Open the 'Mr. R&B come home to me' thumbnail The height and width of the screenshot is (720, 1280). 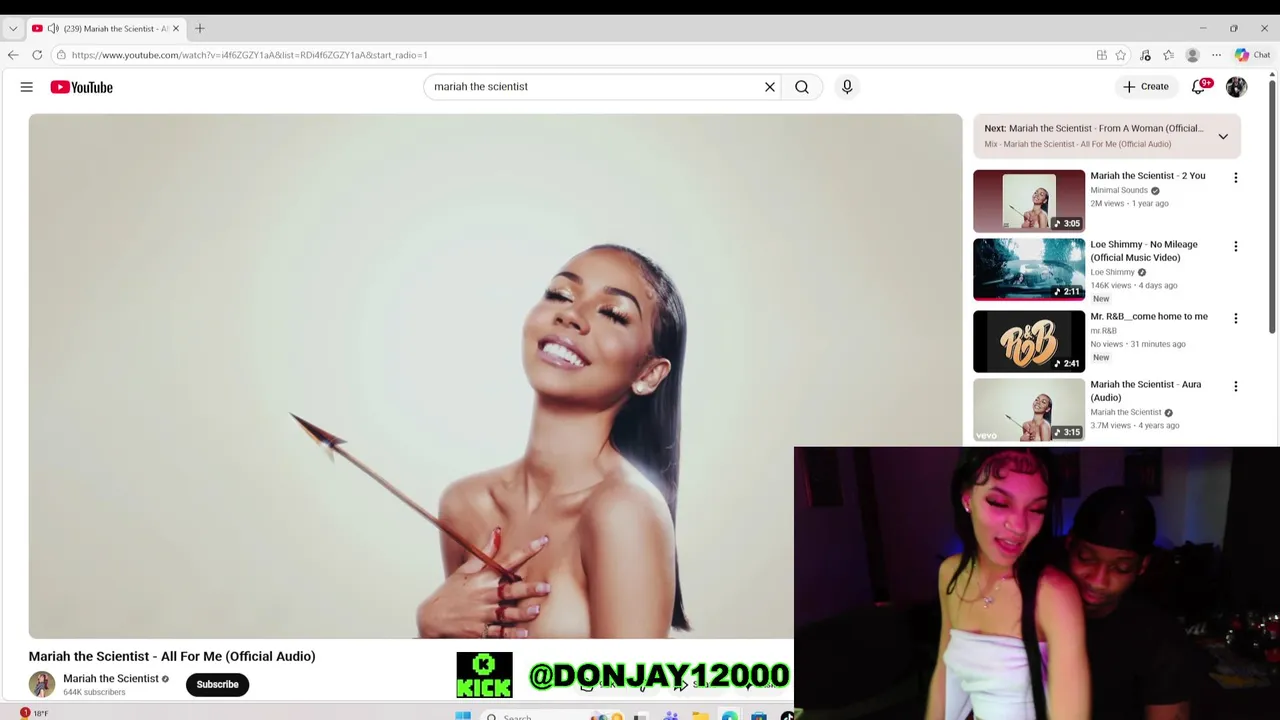(x=1029, y=341)
